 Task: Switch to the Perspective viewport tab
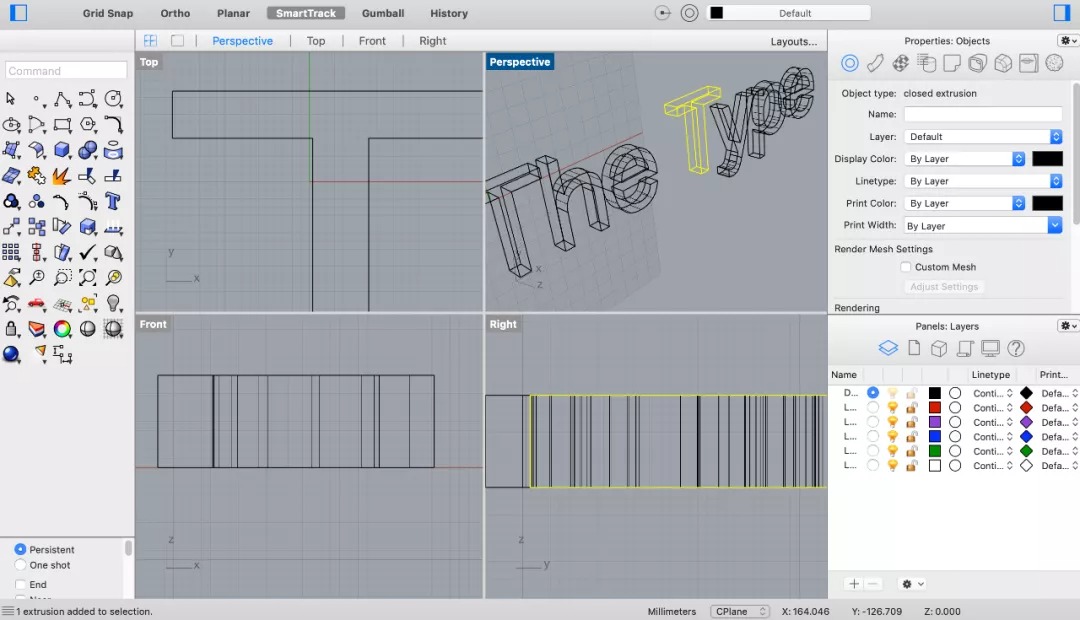pos(242,41)
